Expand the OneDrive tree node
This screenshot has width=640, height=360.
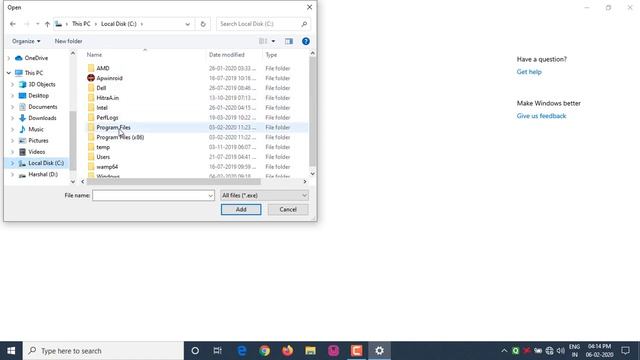click(9, 58)
